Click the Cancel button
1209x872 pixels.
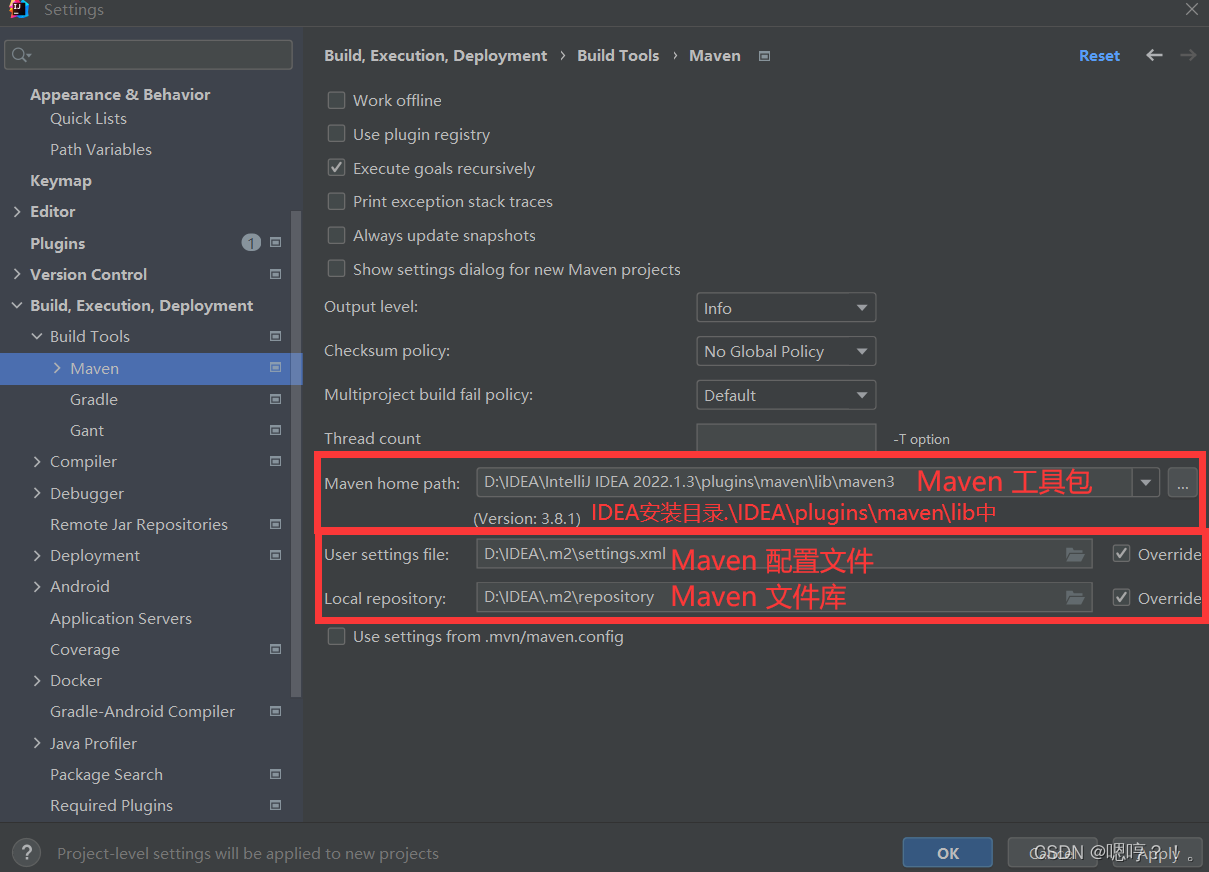tap(1053, 853)
